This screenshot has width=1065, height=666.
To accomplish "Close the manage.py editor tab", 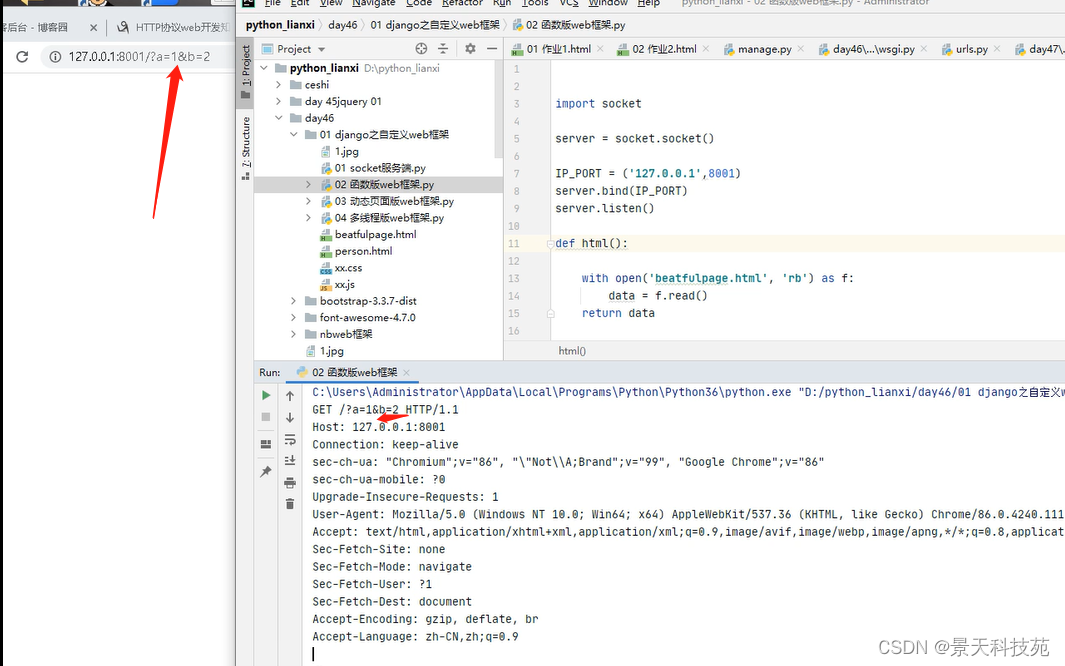I will (801, 49).
